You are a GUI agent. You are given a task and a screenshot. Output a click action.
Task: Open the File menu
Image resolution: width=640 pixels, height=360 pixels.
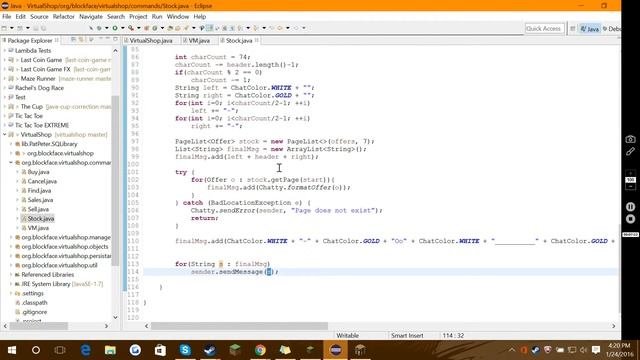pyautogui.click(x=7, y=16)
